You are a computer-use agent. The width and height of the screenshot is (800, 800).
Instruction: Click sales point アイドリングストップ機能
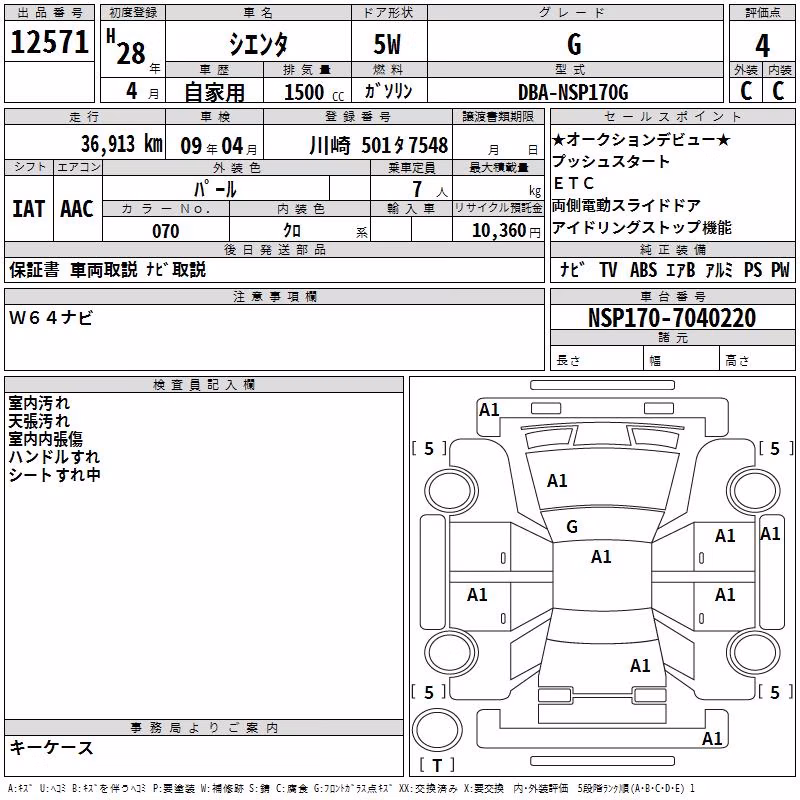pyautogui.click(x=642, y=228)
